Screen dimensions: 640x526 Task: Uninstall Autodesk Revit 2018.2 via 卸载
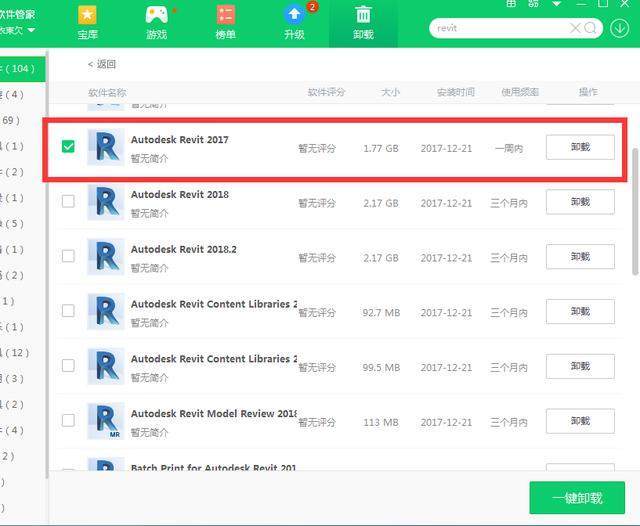click(x=580, y=256)
